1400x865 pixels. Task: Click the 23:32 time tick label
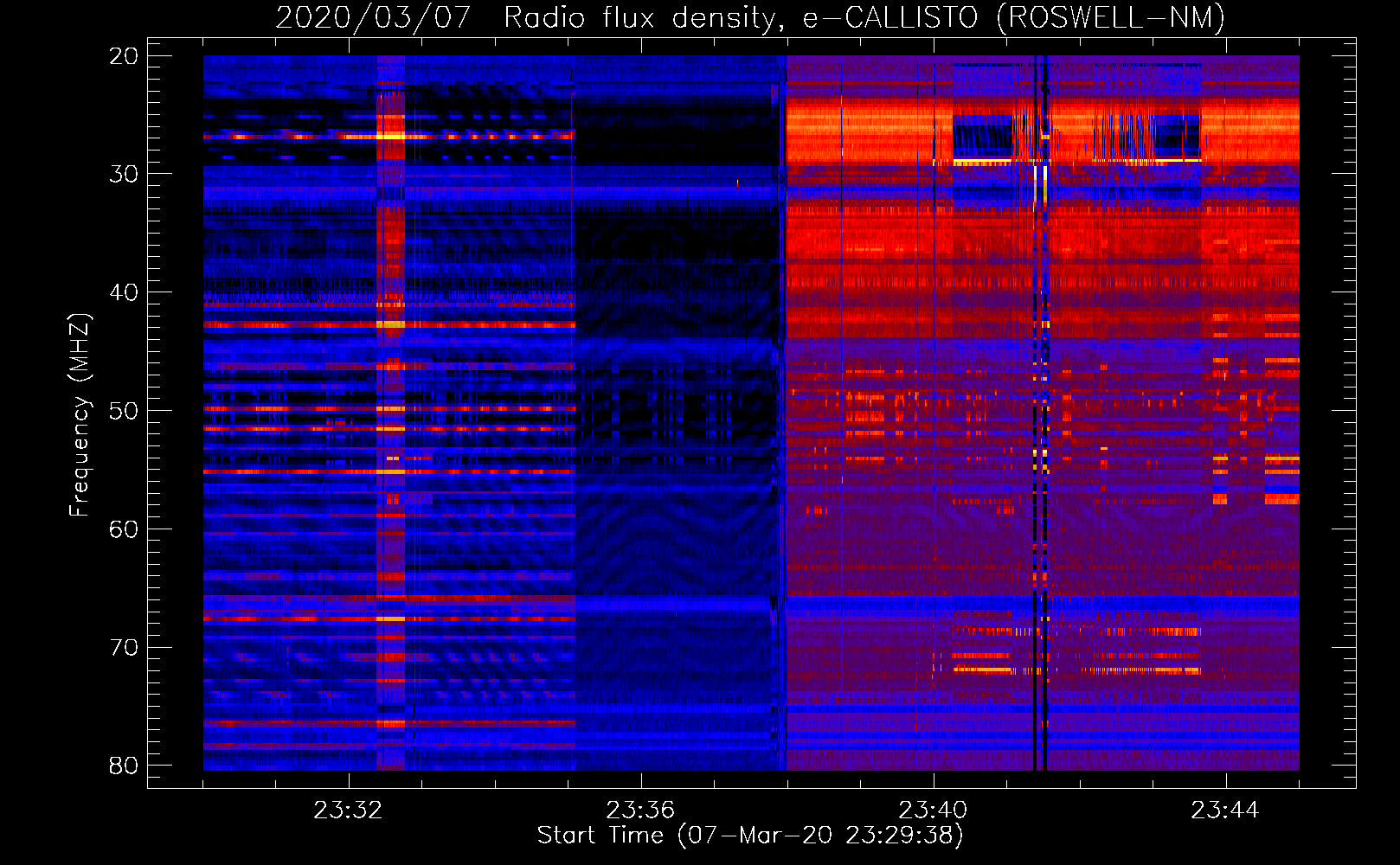(x=348, y=811)
